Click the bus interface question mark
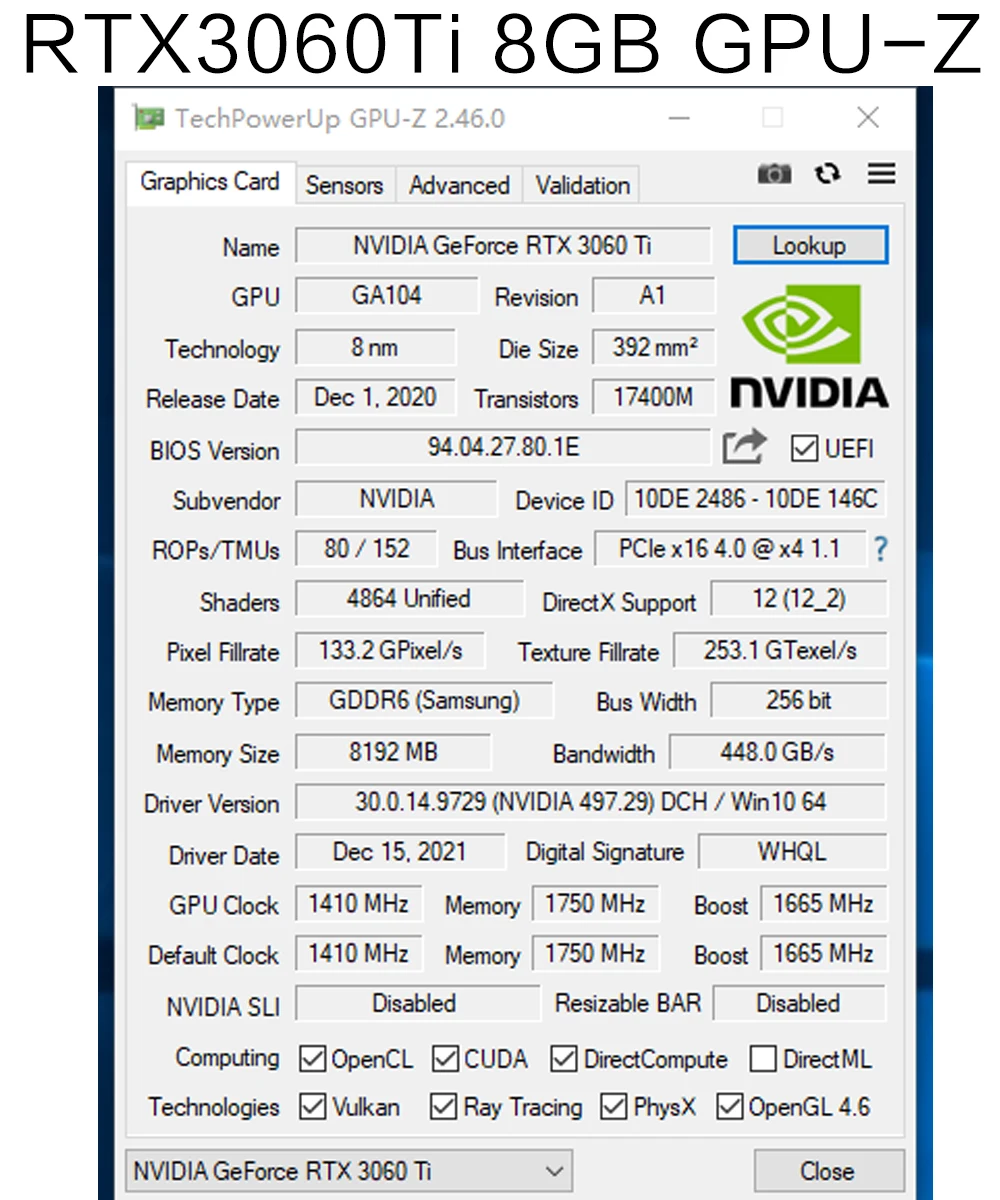The height and width of the screenshot is (1200, 1000). coord(880,549)
